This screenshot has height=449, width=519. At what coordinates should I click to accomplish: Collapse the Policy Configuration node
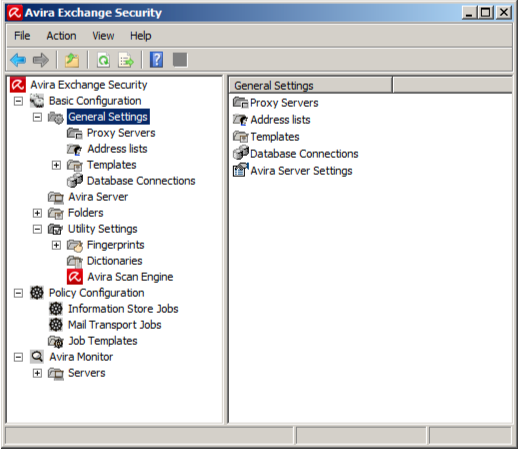point(18,293)
